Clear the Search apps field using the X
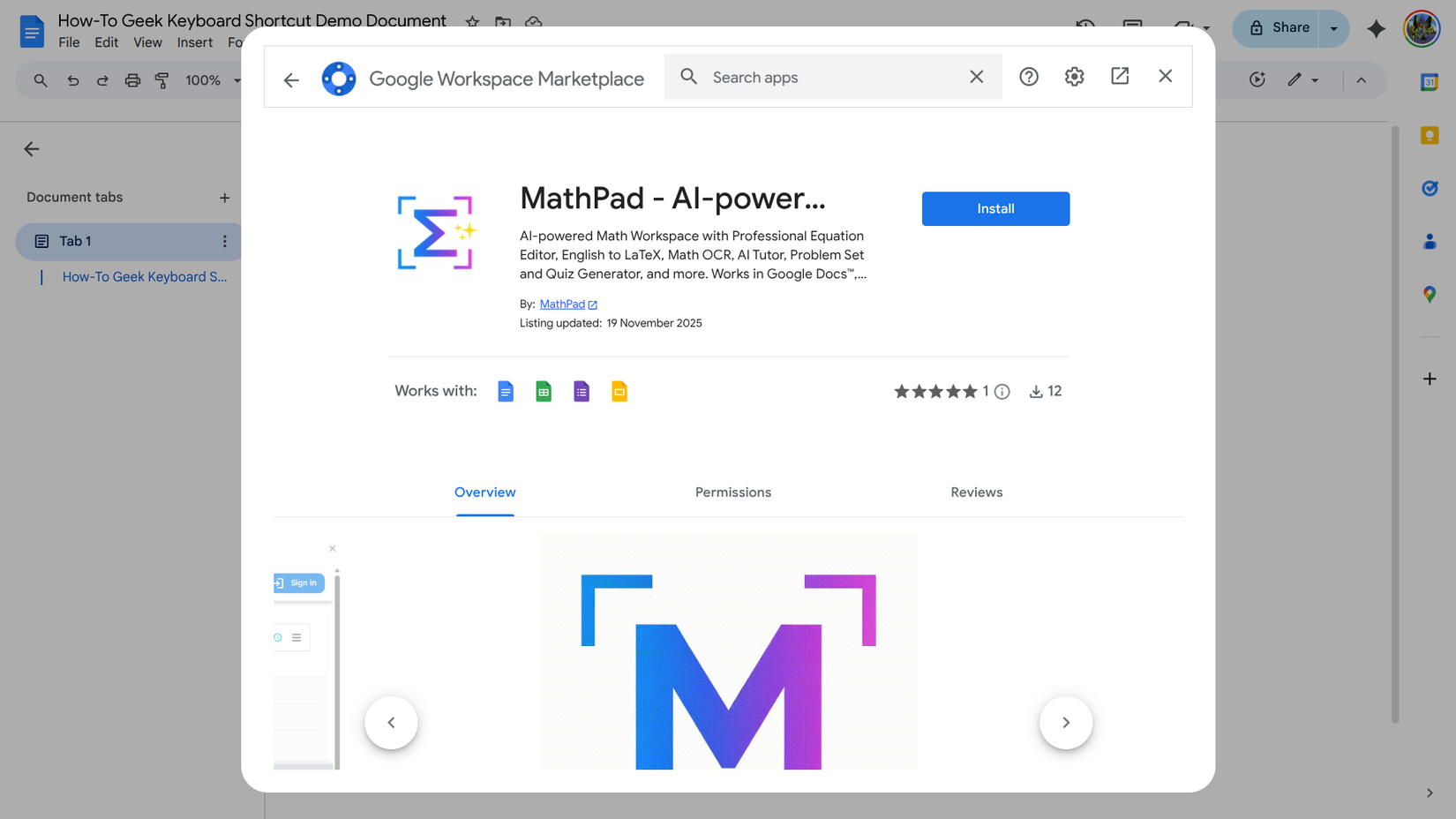The width and height of the screenshot is (1456, 819). [x=976, y=77]
